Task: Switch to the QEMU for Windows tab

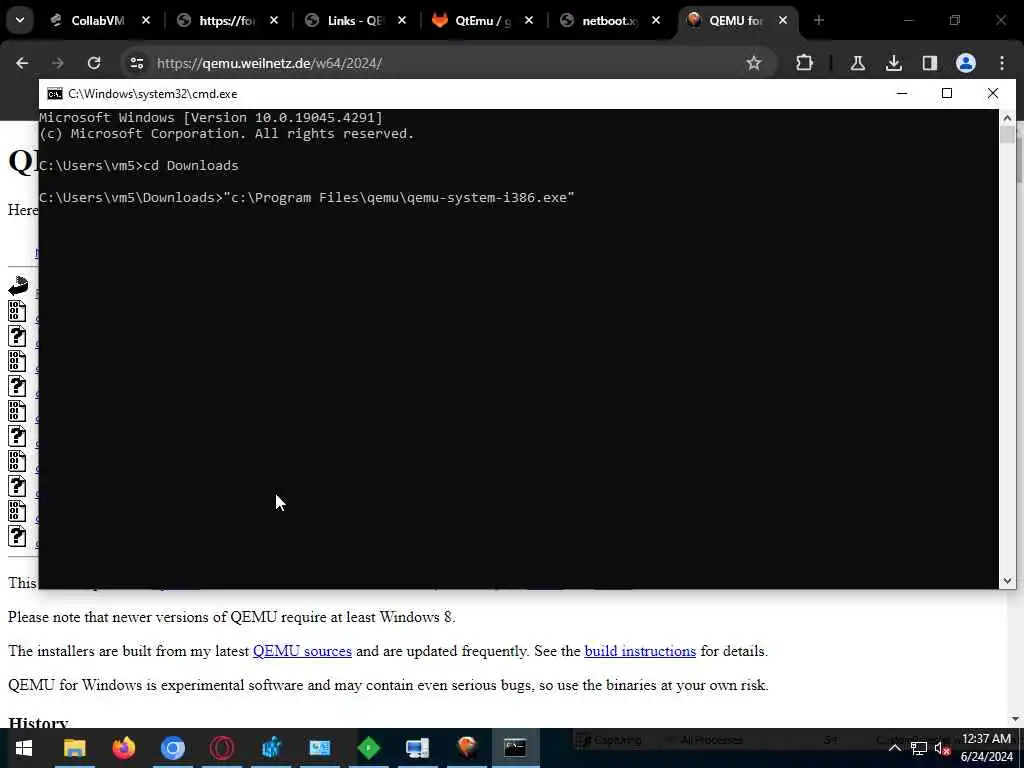Action: pos(736,20)
